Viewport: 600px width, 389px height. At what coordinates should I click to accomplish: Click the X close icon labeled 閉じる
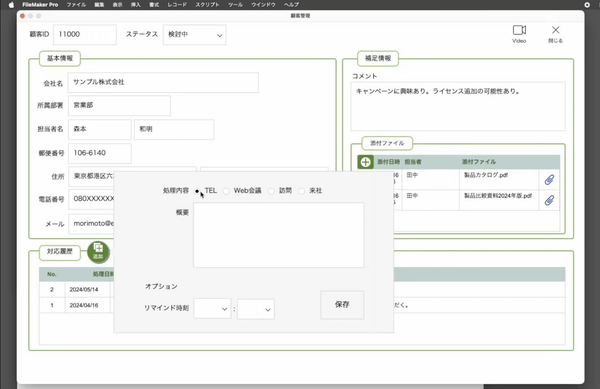pyautogui.click(x=556, y=30)
